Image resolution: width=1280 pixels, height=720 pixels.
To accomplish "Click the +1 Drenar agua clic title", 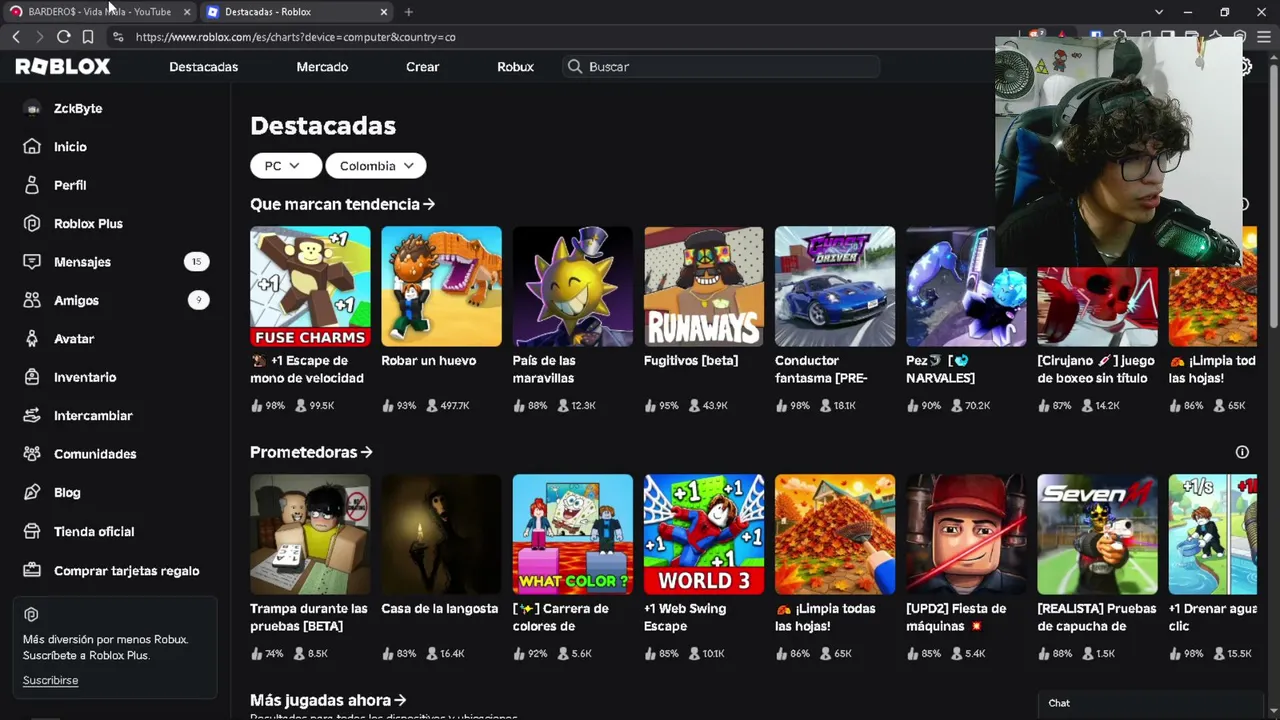I will (1212, 617).
